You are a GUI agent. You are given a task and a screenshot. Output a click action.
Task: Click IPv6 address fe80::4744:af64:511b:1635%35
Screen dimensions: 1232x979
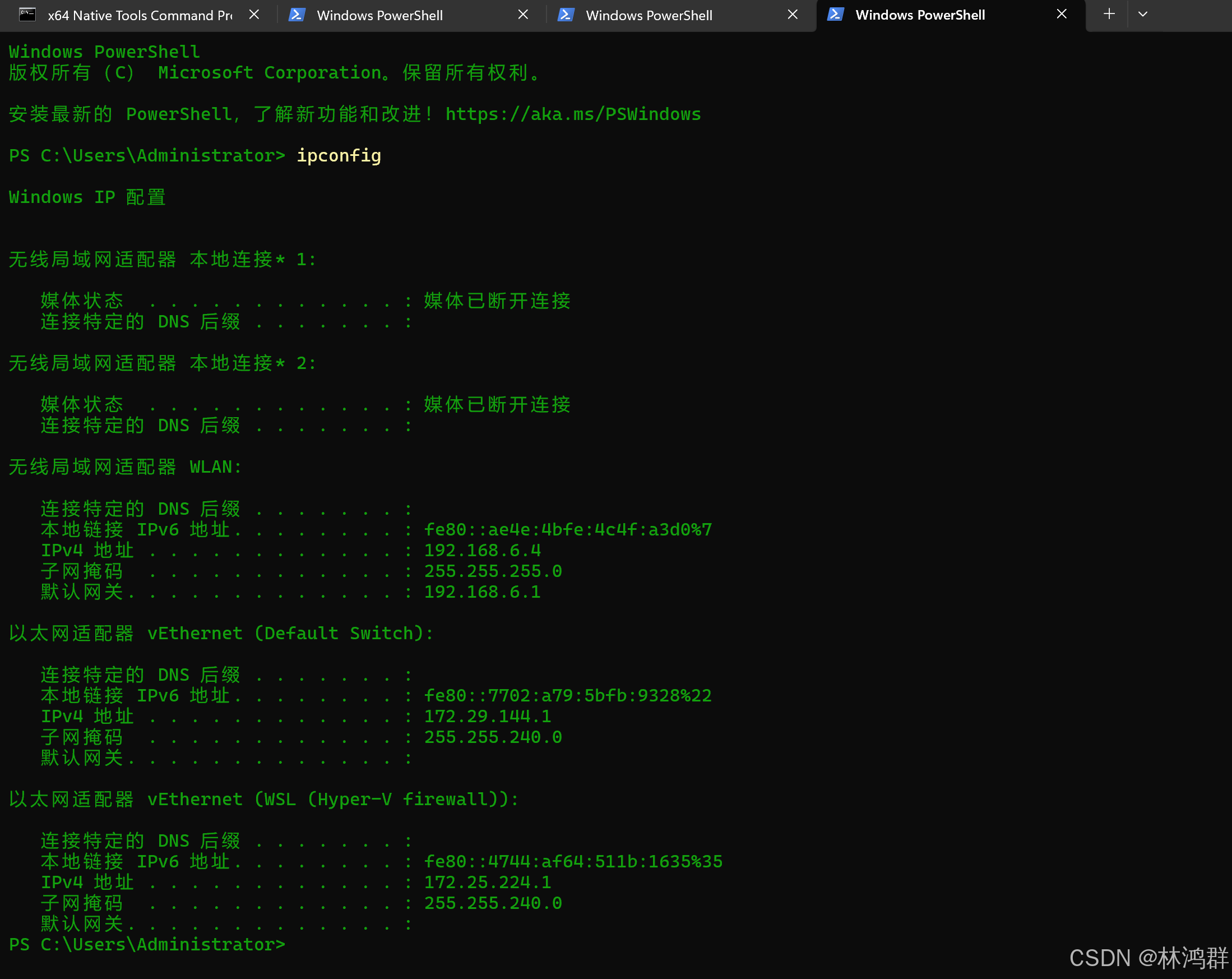573,862
